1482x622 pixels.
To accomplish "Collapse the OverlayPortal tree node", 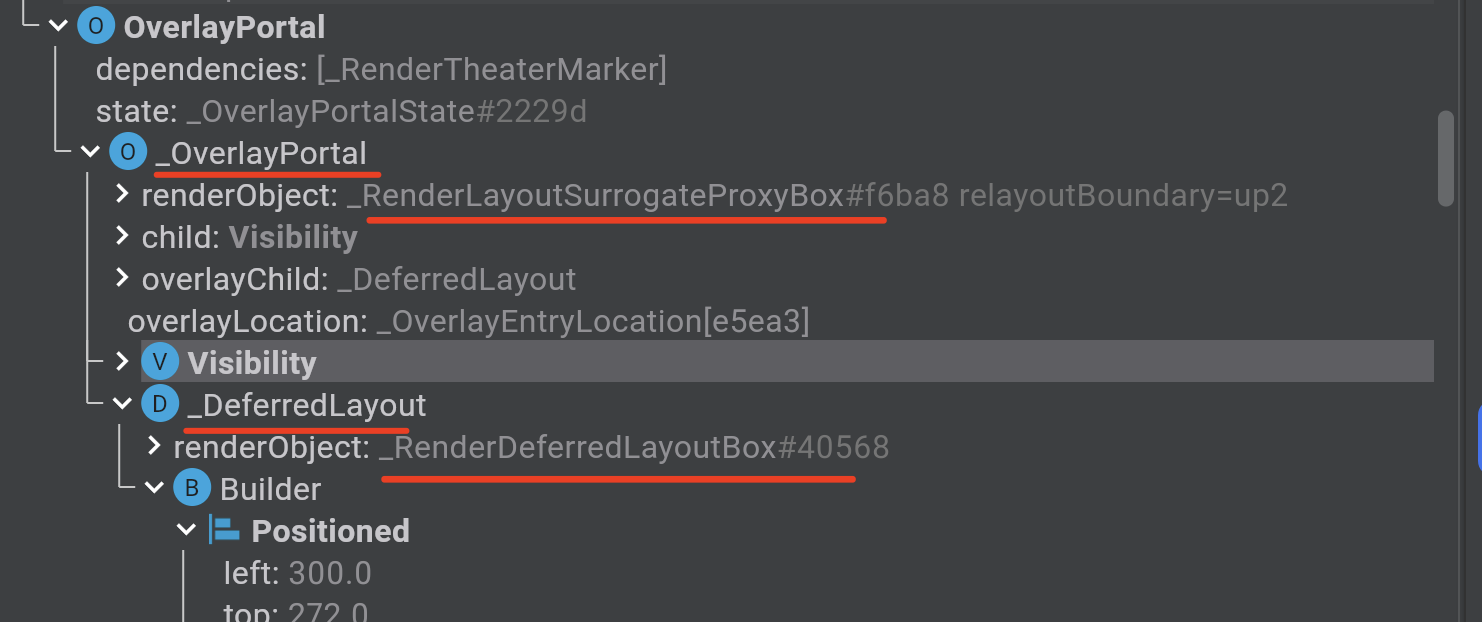I will point(58,27).
